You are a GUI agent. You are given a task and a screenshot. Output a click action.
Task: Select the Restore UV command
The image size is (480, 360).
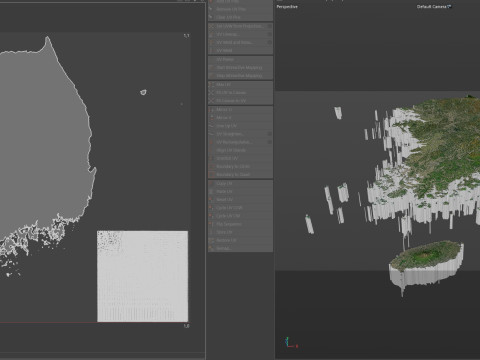[x=240, y=240]
